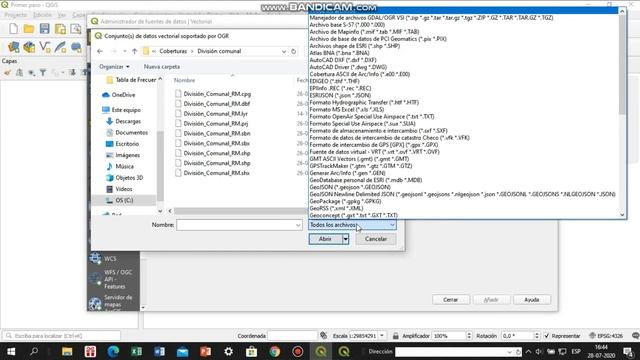Select file División_Comunal_RM.dbf

[217, 104]
